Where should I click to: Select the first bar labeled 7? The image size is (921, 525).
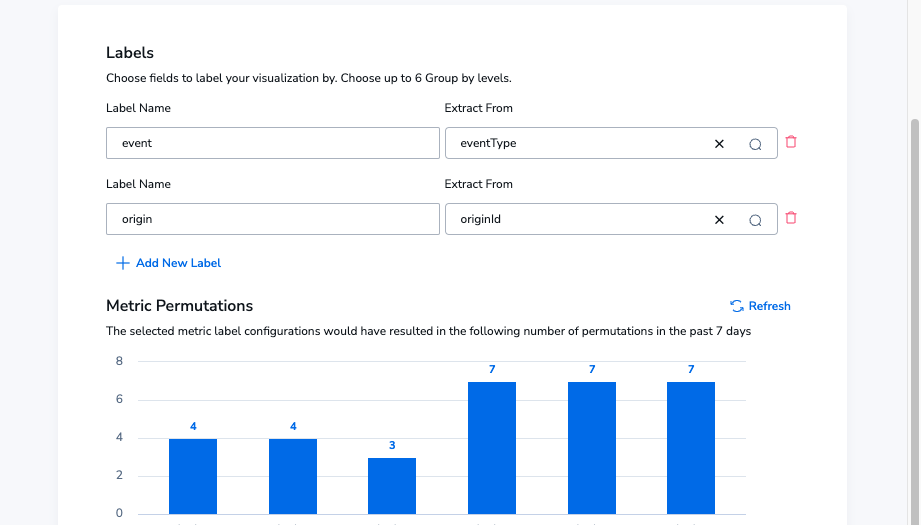point(492,448)
